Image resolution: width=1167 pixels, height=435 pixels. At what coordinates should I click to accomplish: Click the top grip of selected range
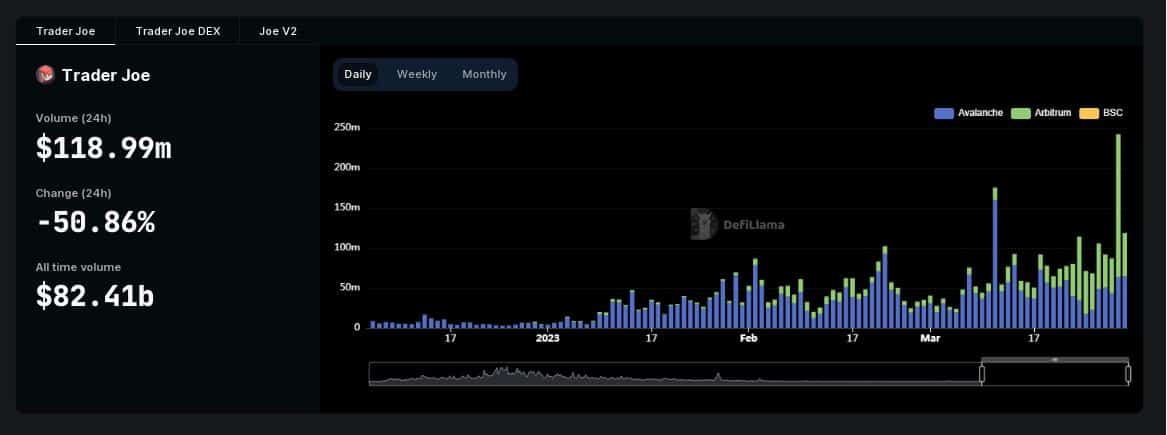[x=1055, y=360]
